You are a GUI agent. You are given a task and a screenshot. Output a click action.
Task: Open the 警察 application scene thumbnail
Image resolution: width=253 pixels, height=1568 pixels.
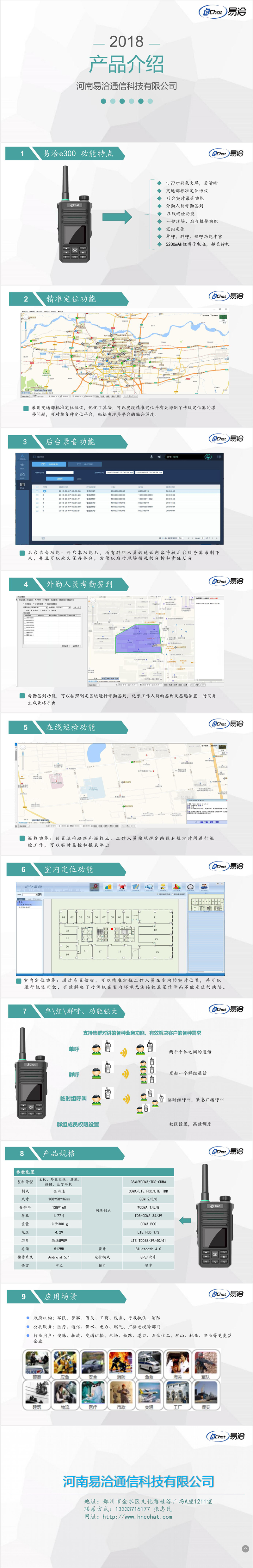pos(36,1365)
